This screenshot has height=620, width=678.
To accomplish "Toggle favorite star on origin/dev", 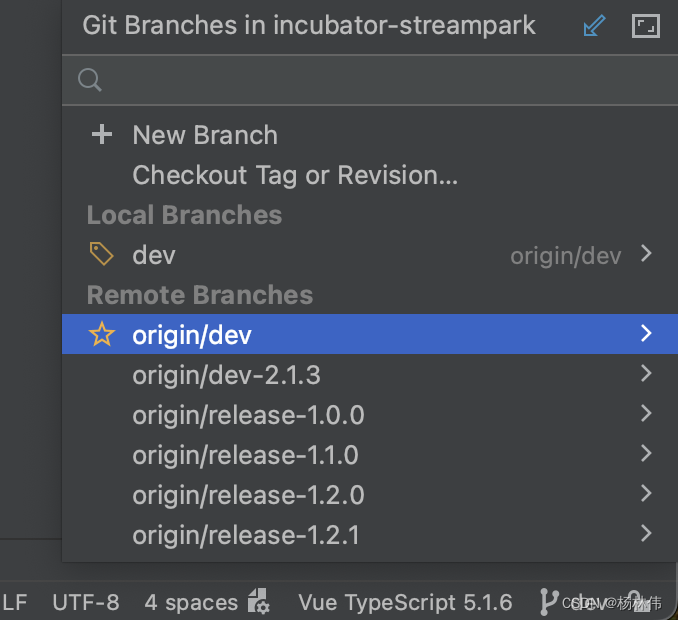I will click(x=102, y=334).
